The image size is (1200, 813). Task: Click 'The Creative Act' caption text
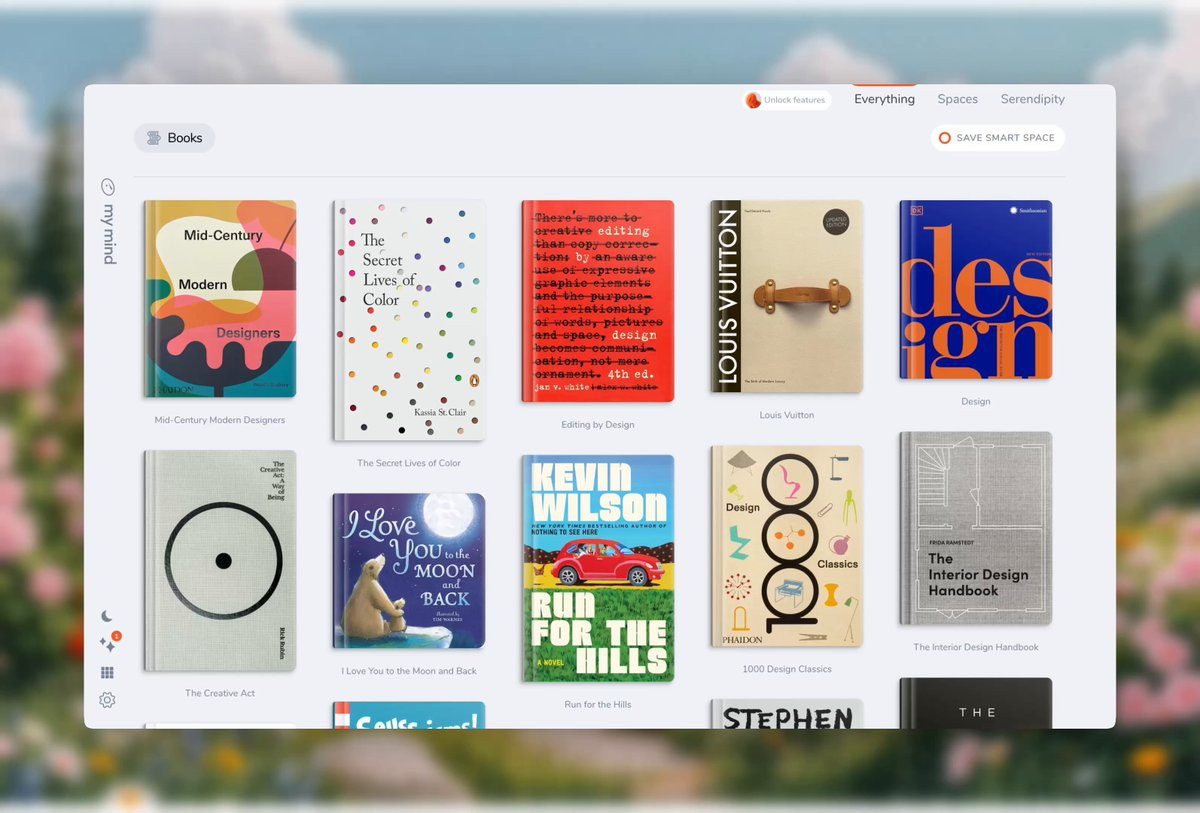pos(220,693)
